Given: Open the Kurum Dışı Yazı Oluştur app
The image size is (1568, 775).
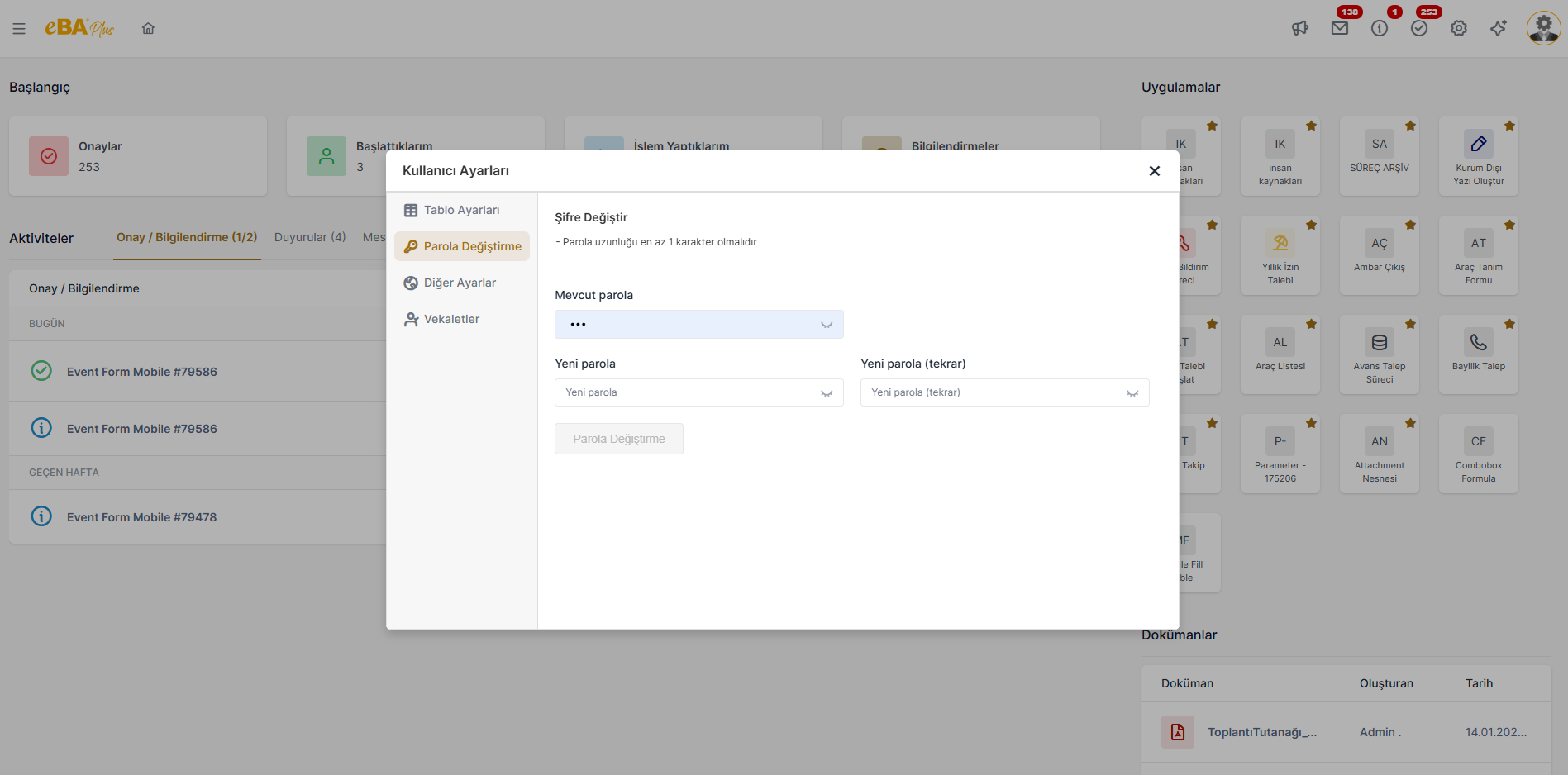Looking at the screenshot, I should (1478, 157).
